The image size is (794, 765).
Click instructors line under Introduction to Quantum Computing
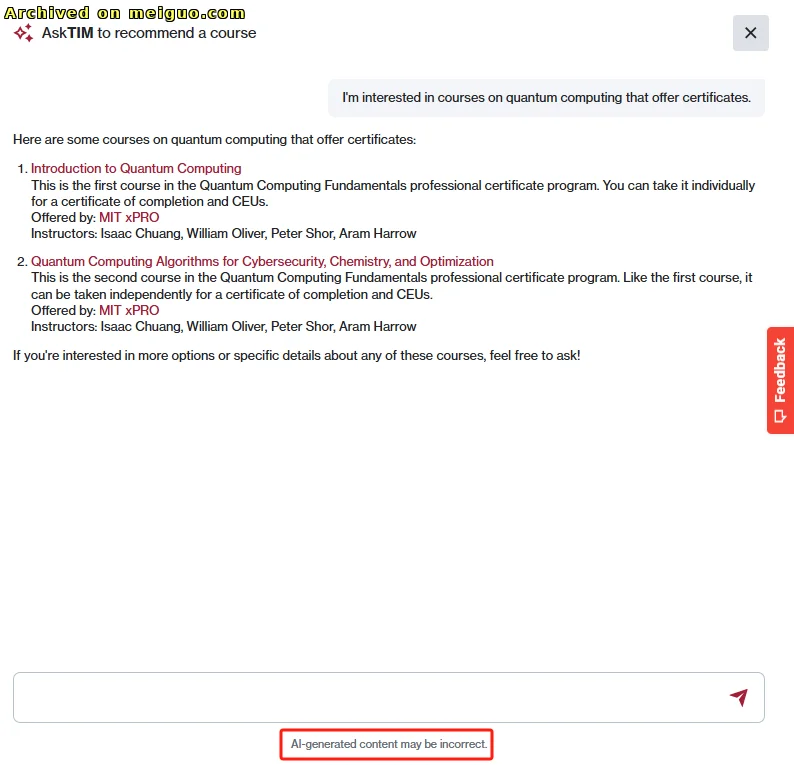click(x=223, y=233)
